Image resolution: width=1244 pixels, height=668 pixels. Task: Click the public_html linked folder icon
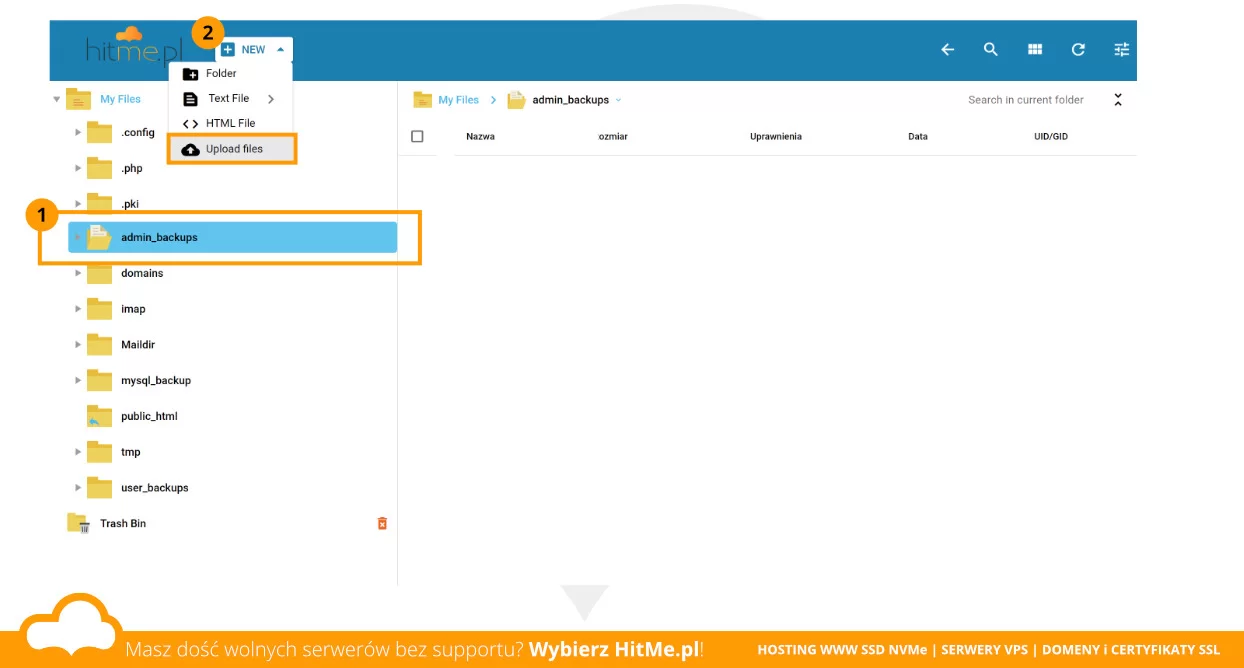tap(99, 416)
